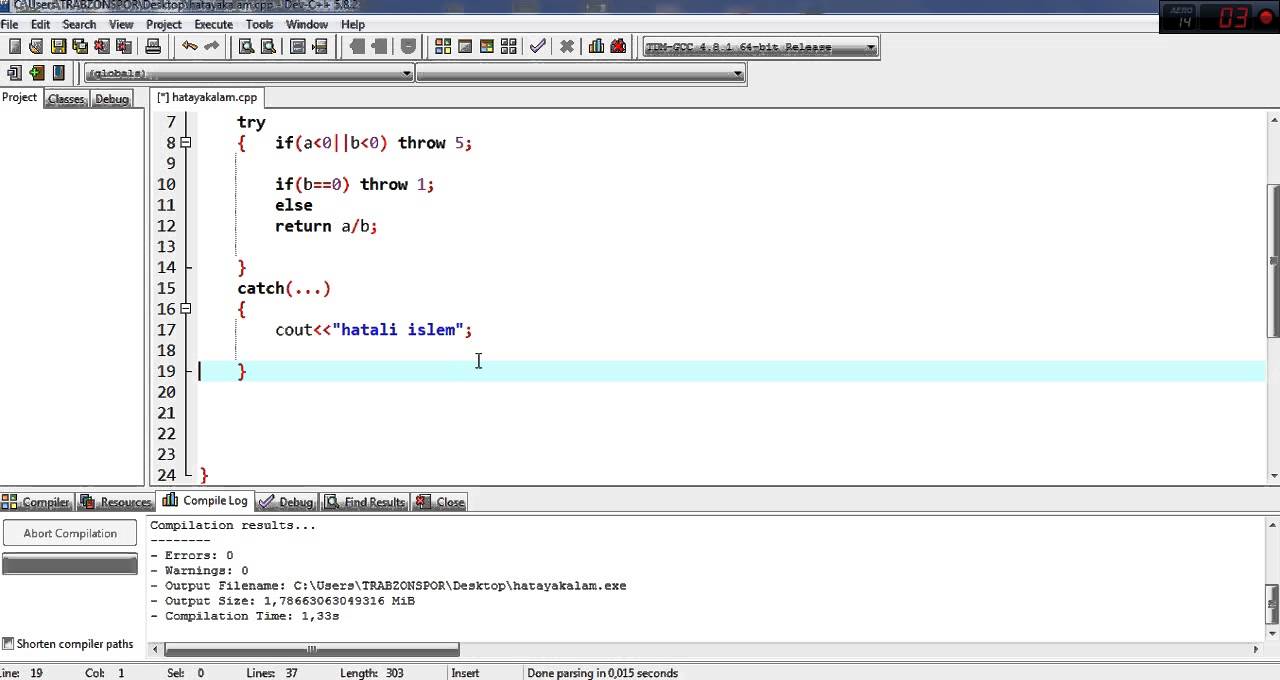1280x680 pixels.
Task: Click the Rebuild All toolbar icon
Action: point(508,46)
